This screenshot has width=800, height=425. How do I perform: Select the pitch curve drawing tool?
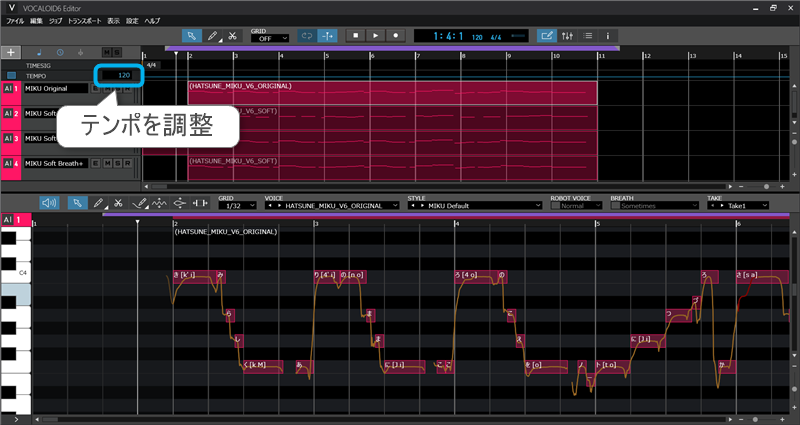click(x=139, y=203)
